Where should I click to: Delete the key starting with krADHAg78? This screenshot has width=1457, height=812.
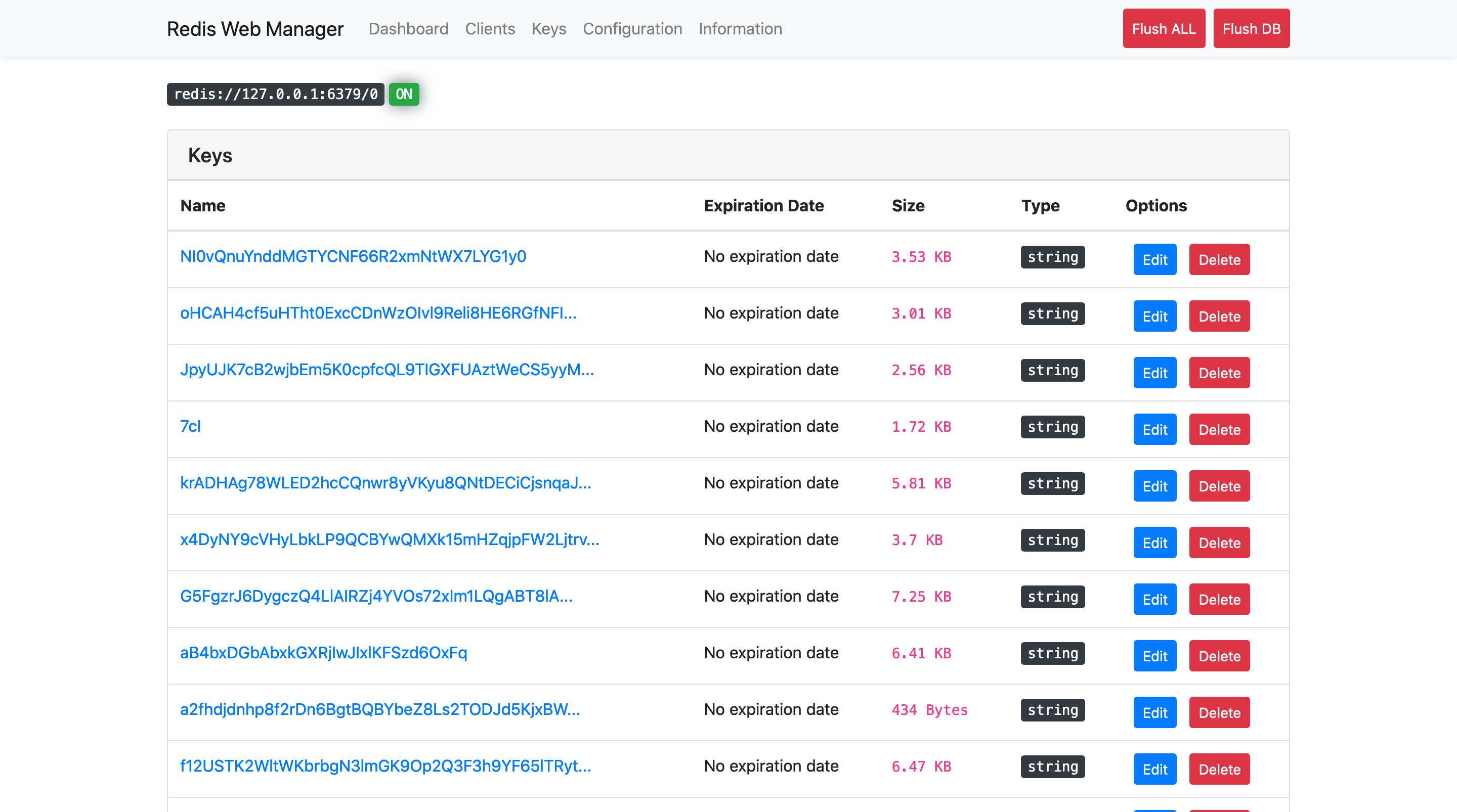click(1219, 486)
